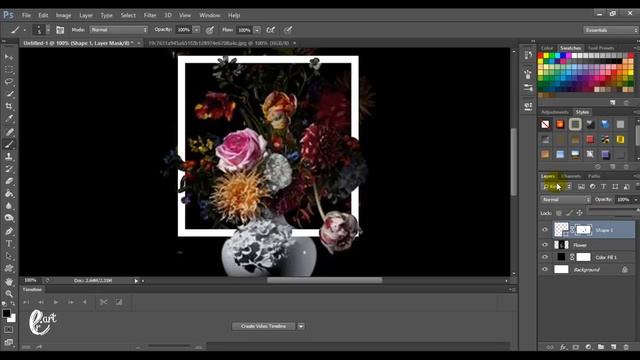640x360 pixels.
Task: Toggle Quick Mask mode icon
Action: pos(9,329)
